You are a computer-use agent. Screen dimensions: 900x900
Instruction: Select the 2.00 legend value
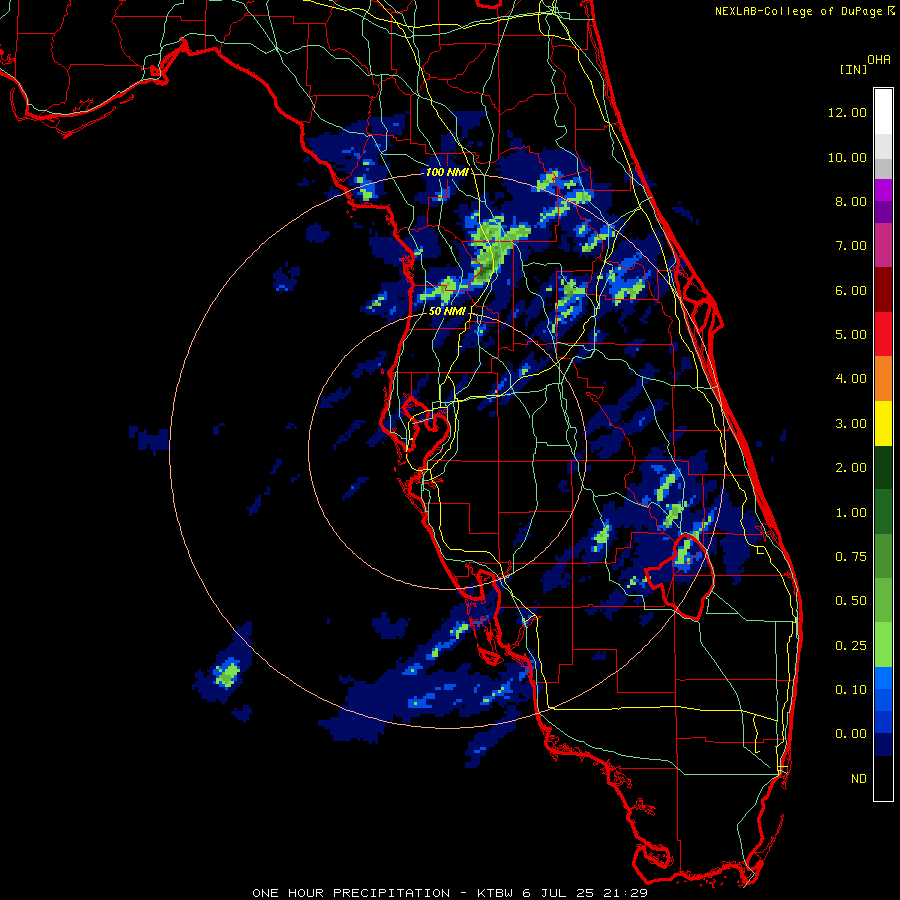click(x=850, y=468)
